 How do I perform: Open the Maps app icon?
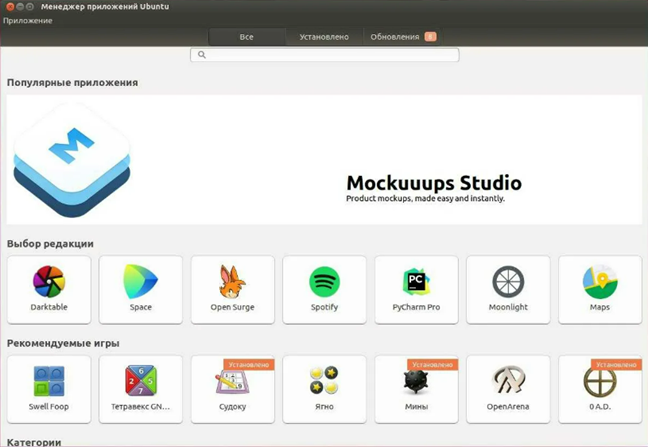pyautogui.click(x=600, y=282)
